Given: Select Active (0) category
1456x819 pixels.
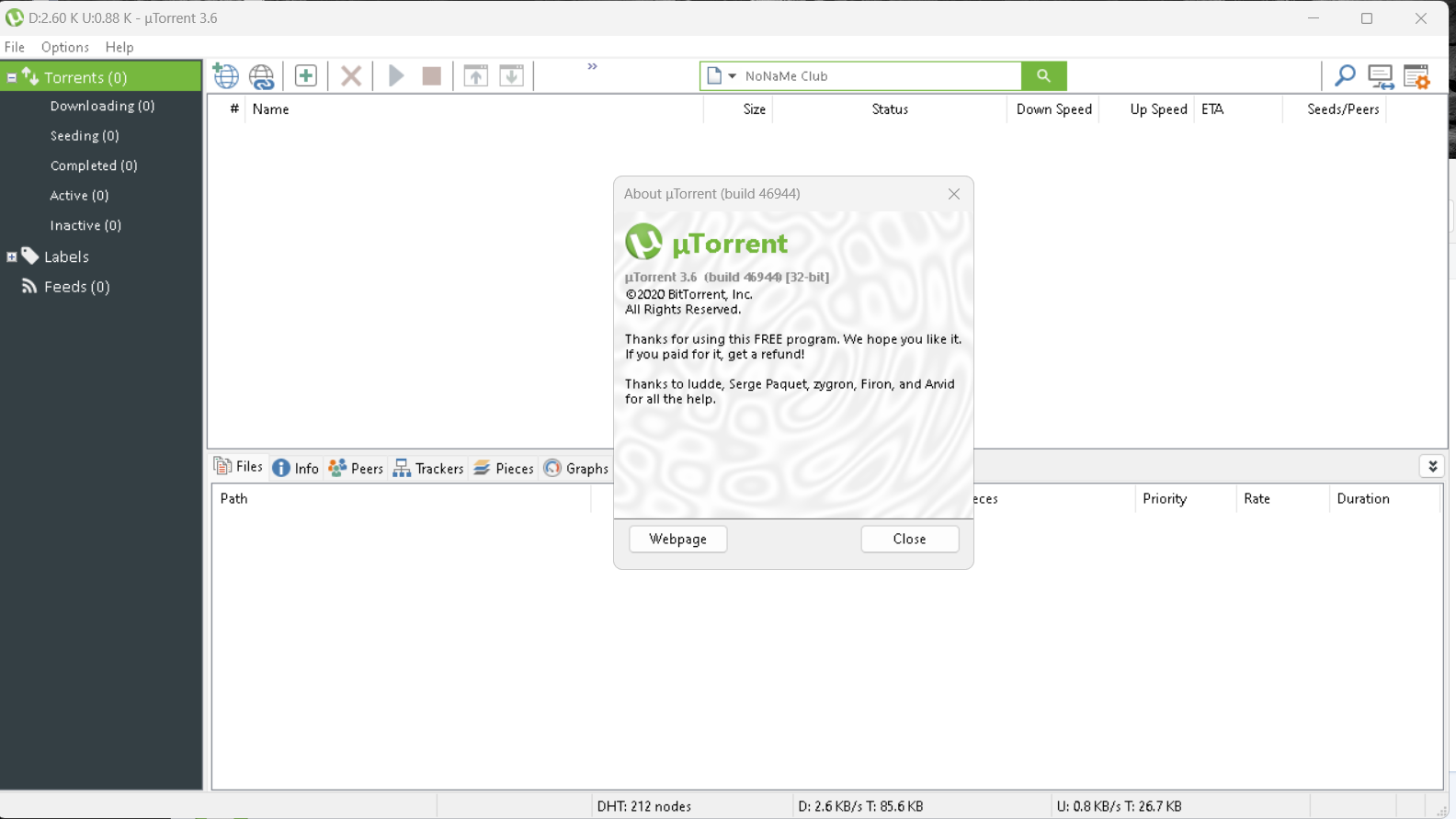Looking at the screenshot, I should click(x=79, y=196).
